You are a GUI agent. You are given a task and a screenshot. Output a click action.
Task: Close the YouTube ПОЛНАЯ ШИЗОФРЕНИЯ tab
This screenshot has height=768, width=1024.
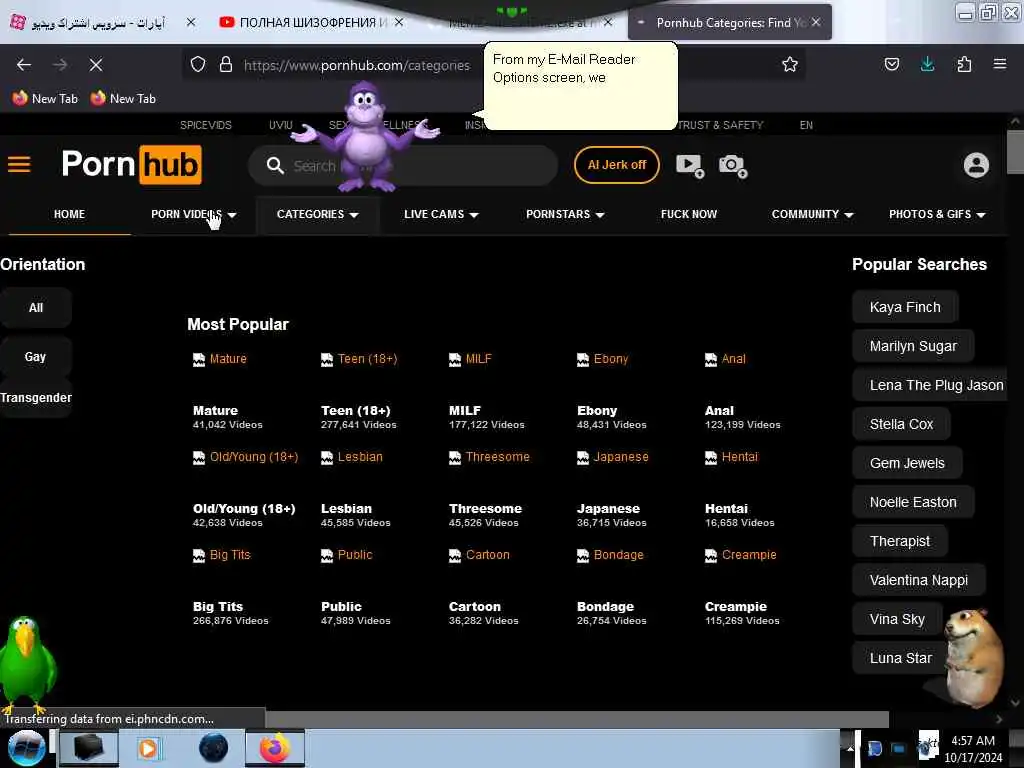399,22
